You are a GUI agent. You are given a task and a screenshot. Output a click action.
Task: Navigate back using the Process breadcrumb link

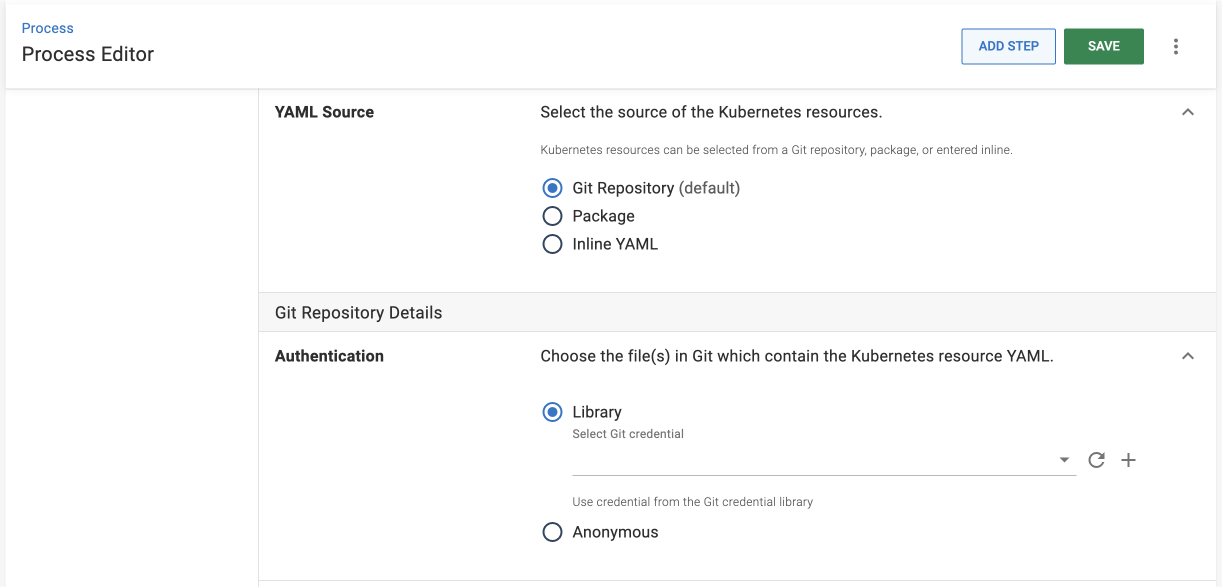coord(47,28)
